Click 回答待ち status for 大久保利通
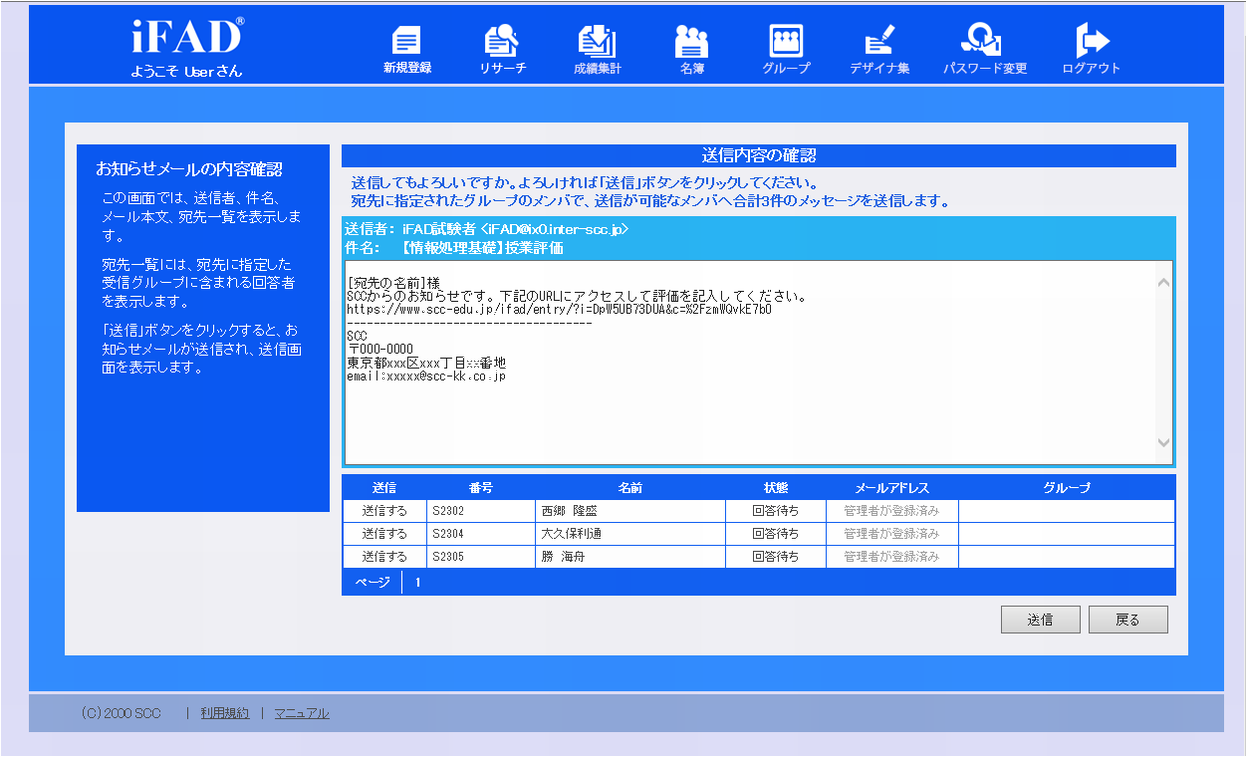Screen dimensions: 1247x757 coord(776,533)
